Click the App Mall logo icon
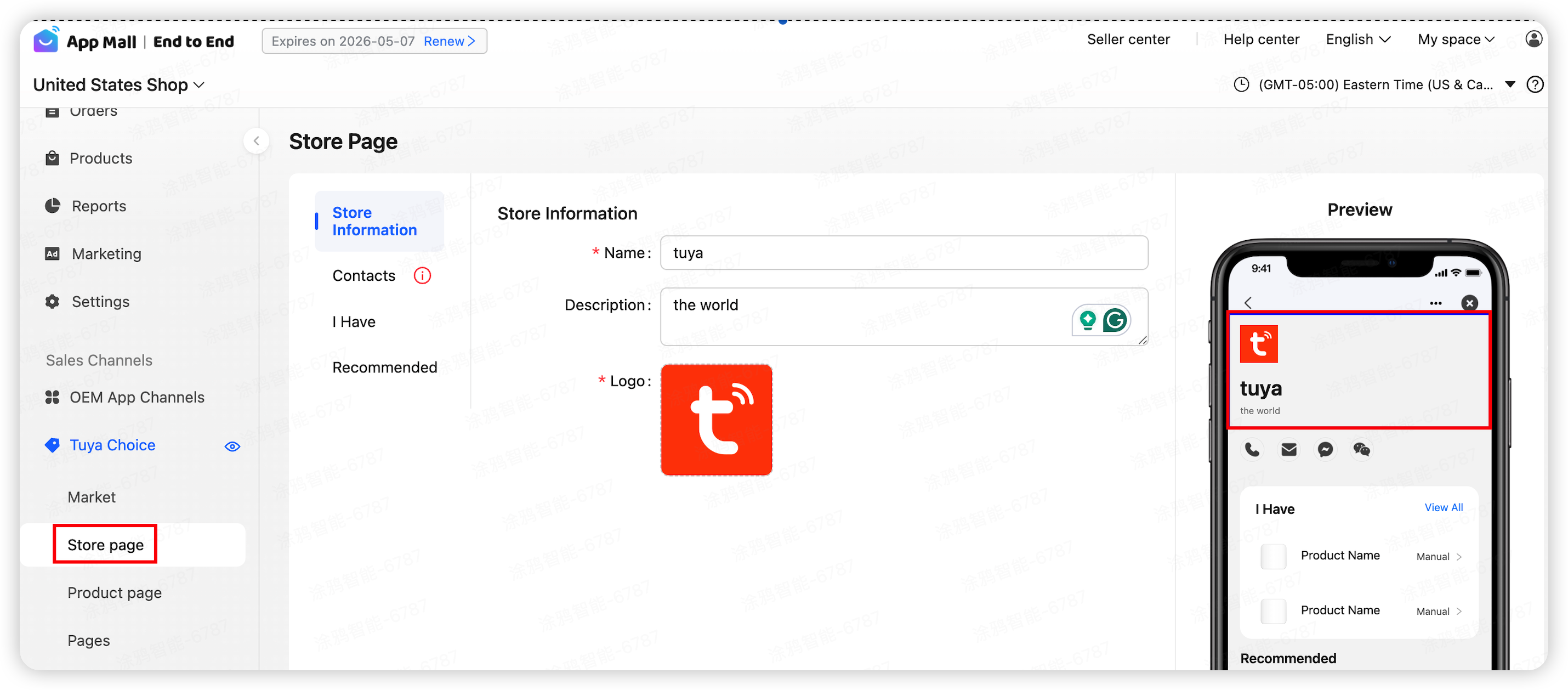The height and width of the screenshot is (690, 1568). point(46,40)
